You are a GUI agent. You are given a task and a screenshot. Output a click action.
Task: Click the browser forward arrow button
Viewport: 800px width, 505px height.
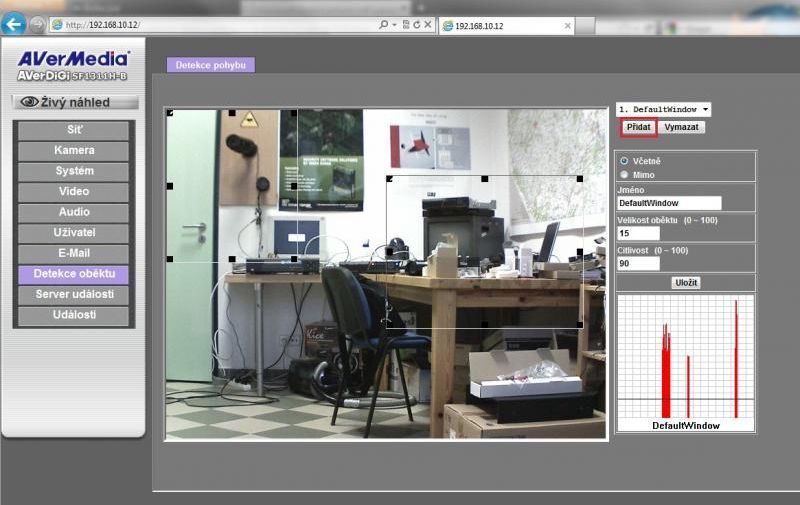[x=37, y=24]
